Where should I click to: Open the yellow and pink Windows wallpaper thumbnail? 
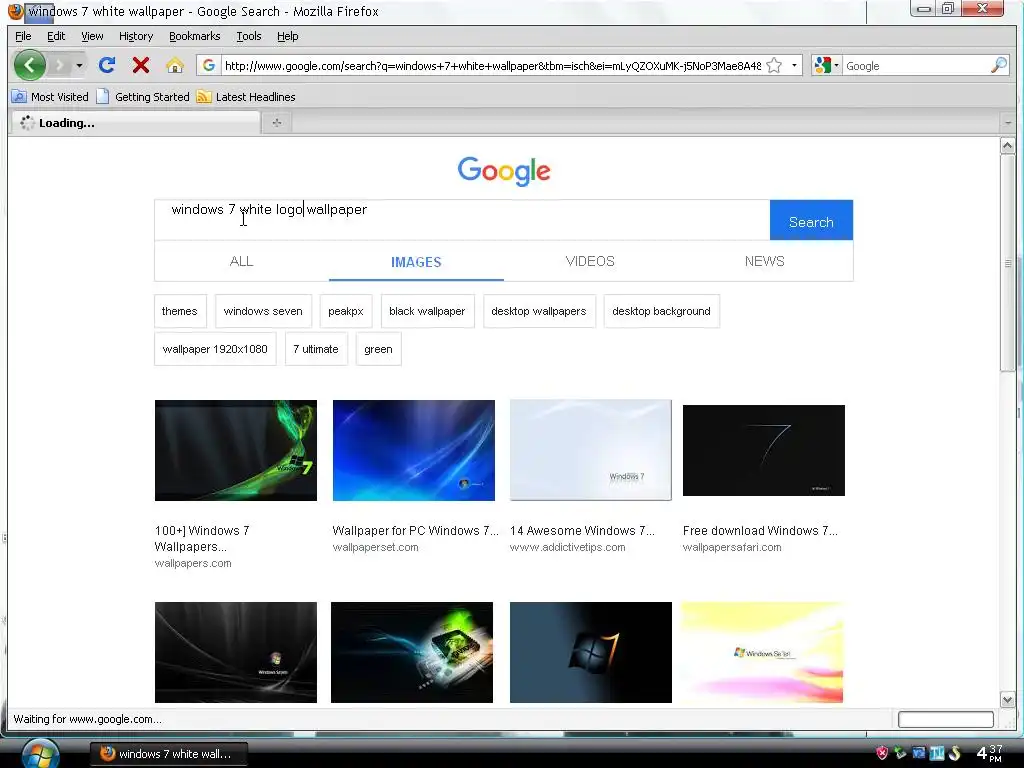762,652
